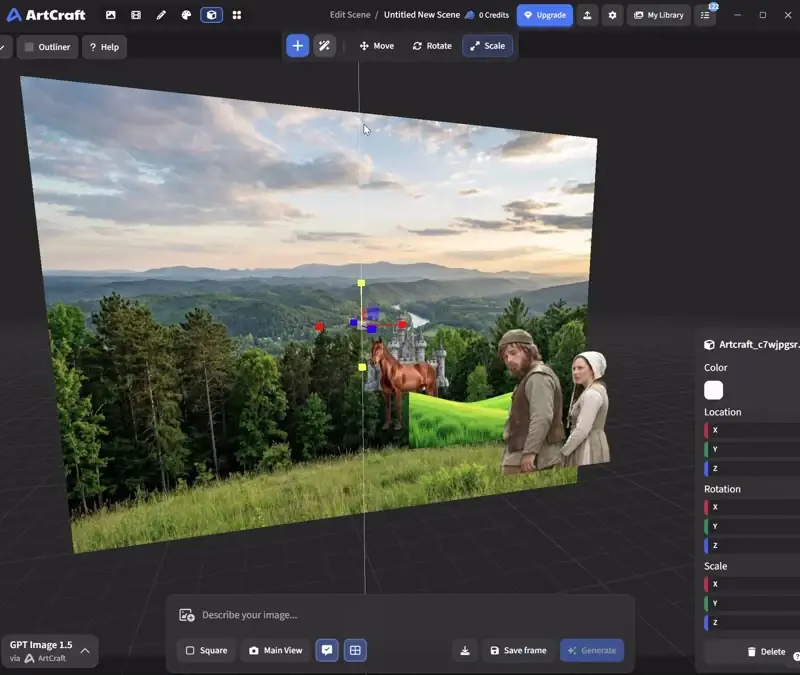Click the Upgrade button

545,15
